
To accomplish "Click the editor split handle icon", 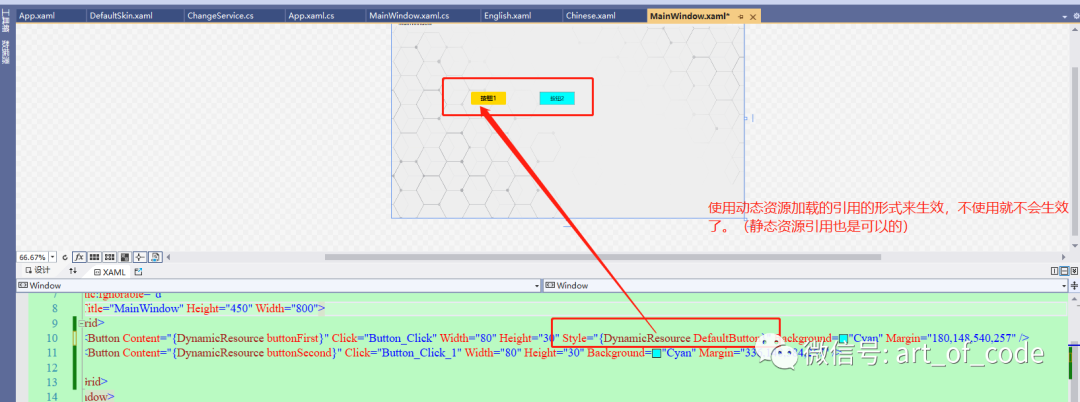I will [x=1074, y=285].
